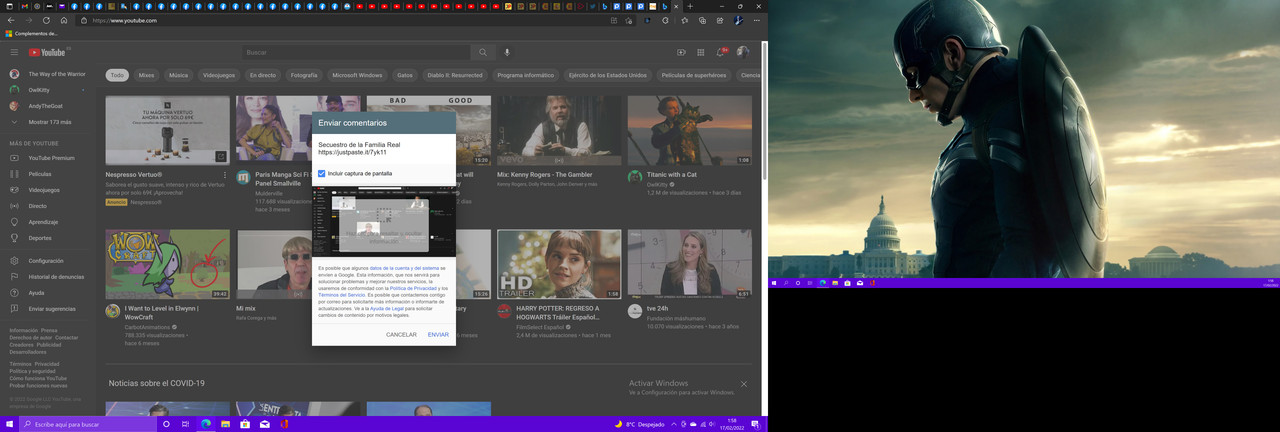Click the YouTube 'Buscar' search field

(356, 52)
